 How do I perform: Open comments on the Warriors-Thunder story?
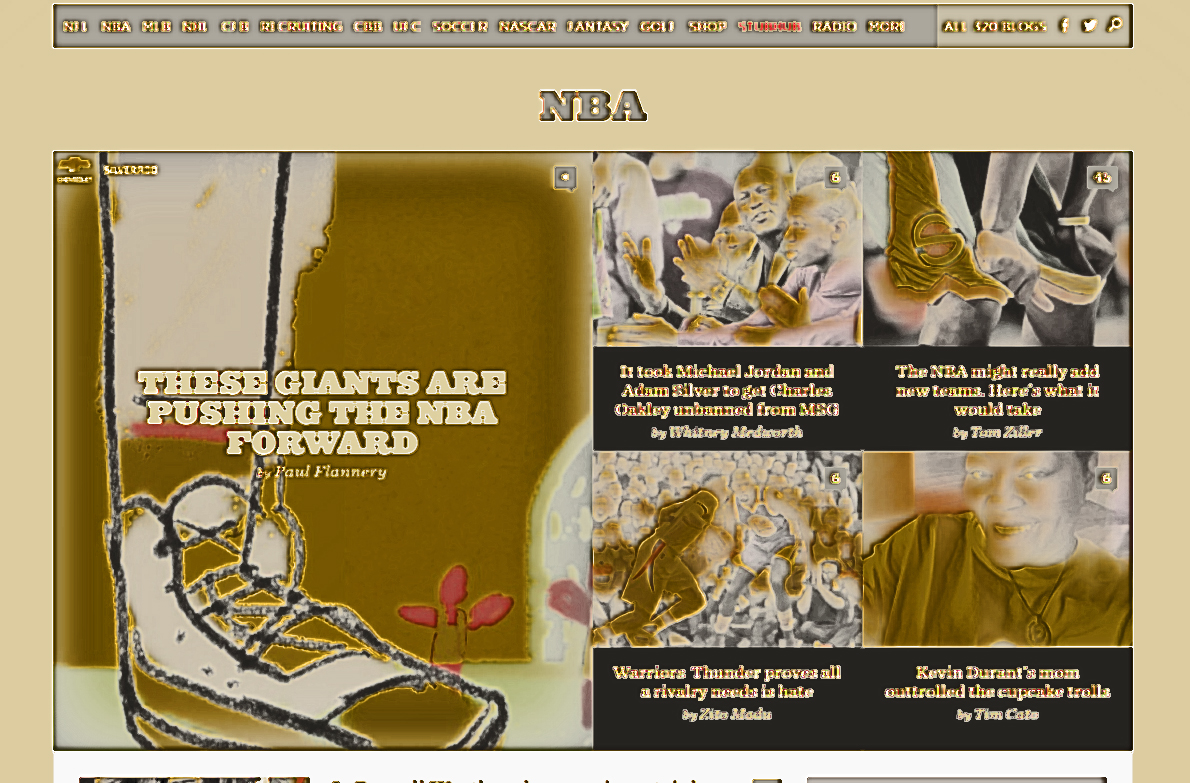[835, 479]
